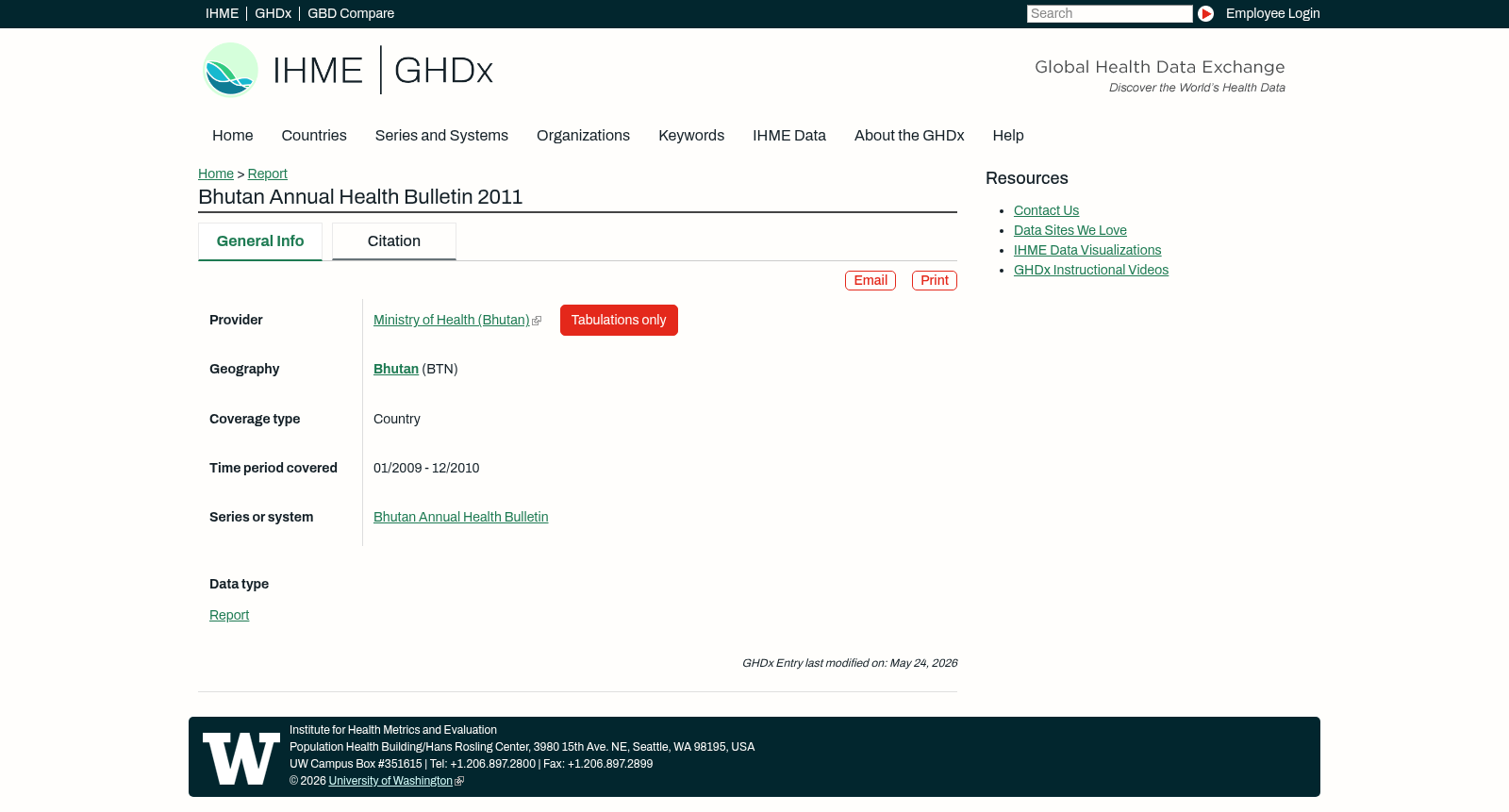Switch to the Citation tab
This screenshot has height=812, width=1509.
394,241
